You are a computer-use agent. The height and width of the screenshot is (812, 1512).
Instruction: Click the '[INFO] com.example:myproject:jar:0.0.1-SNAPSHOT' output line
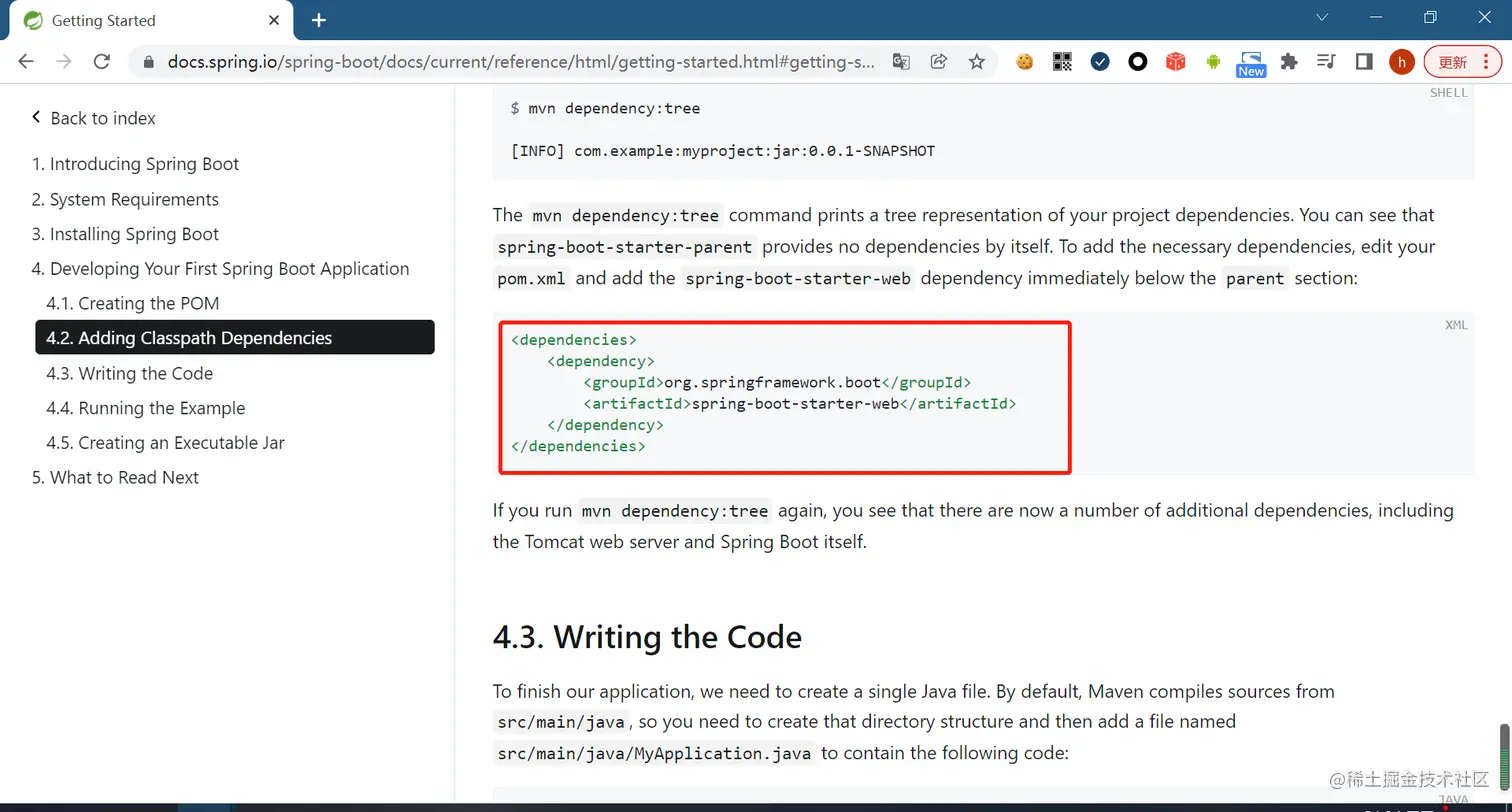[722, 151]
